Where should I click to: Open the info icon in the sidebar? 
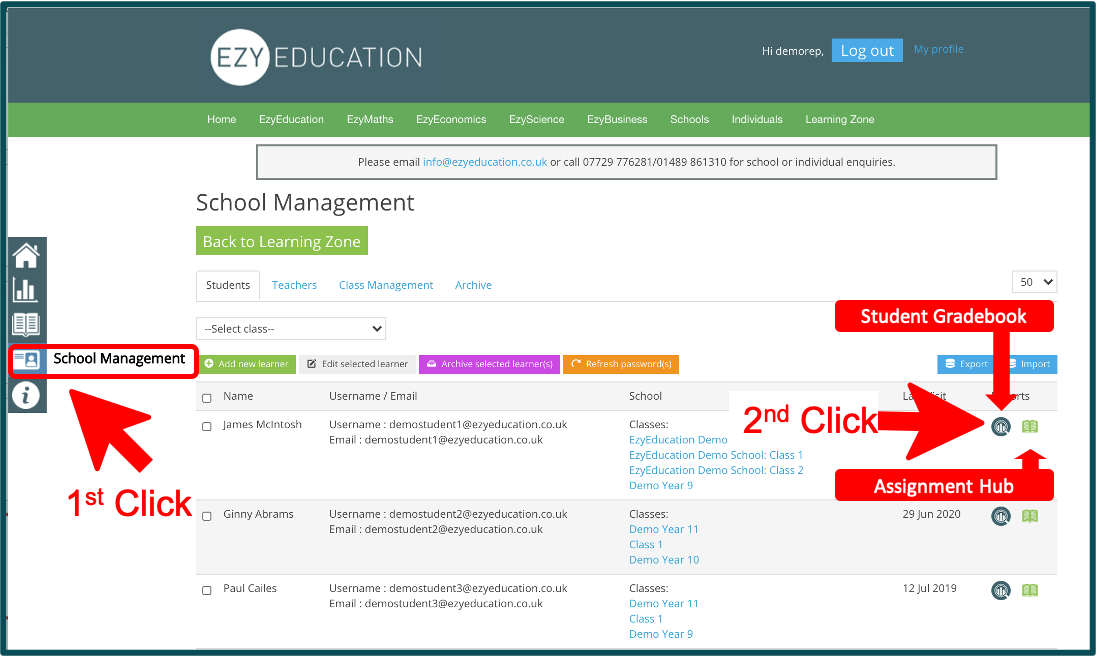click(26, 395)
